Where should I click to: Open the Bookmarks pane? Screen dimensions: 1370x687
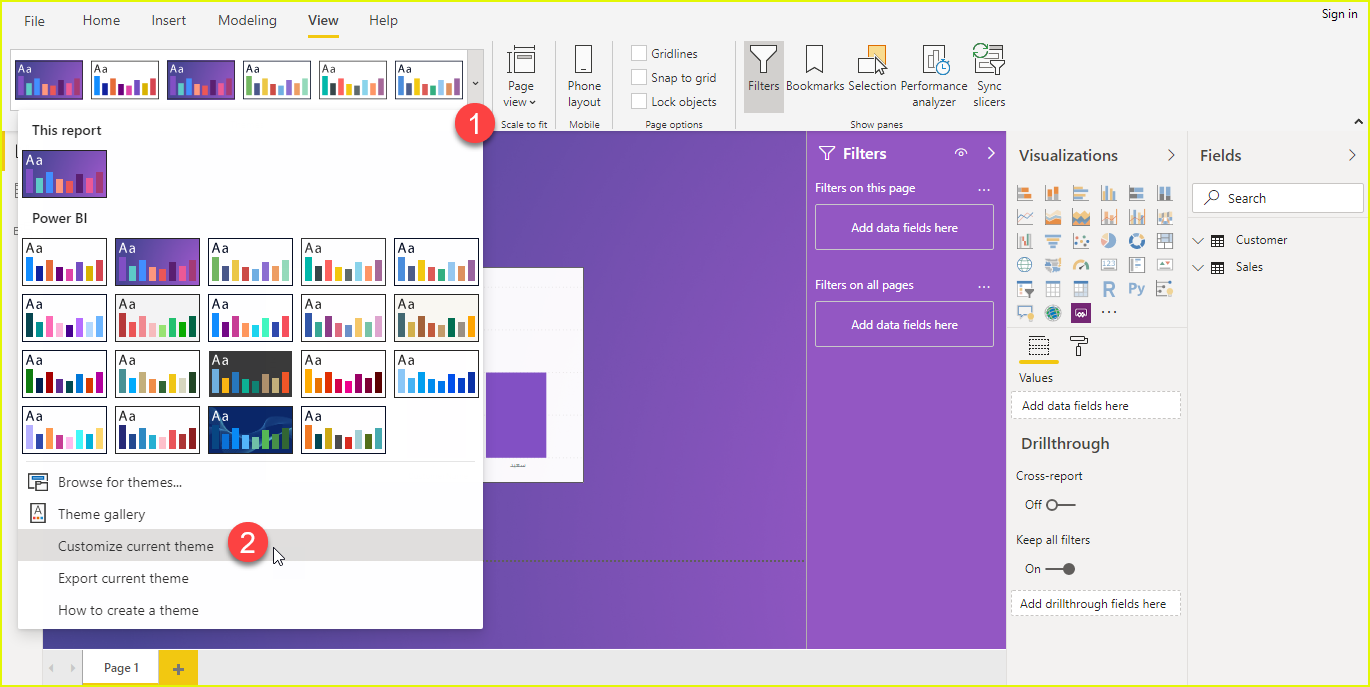point(814,70)
